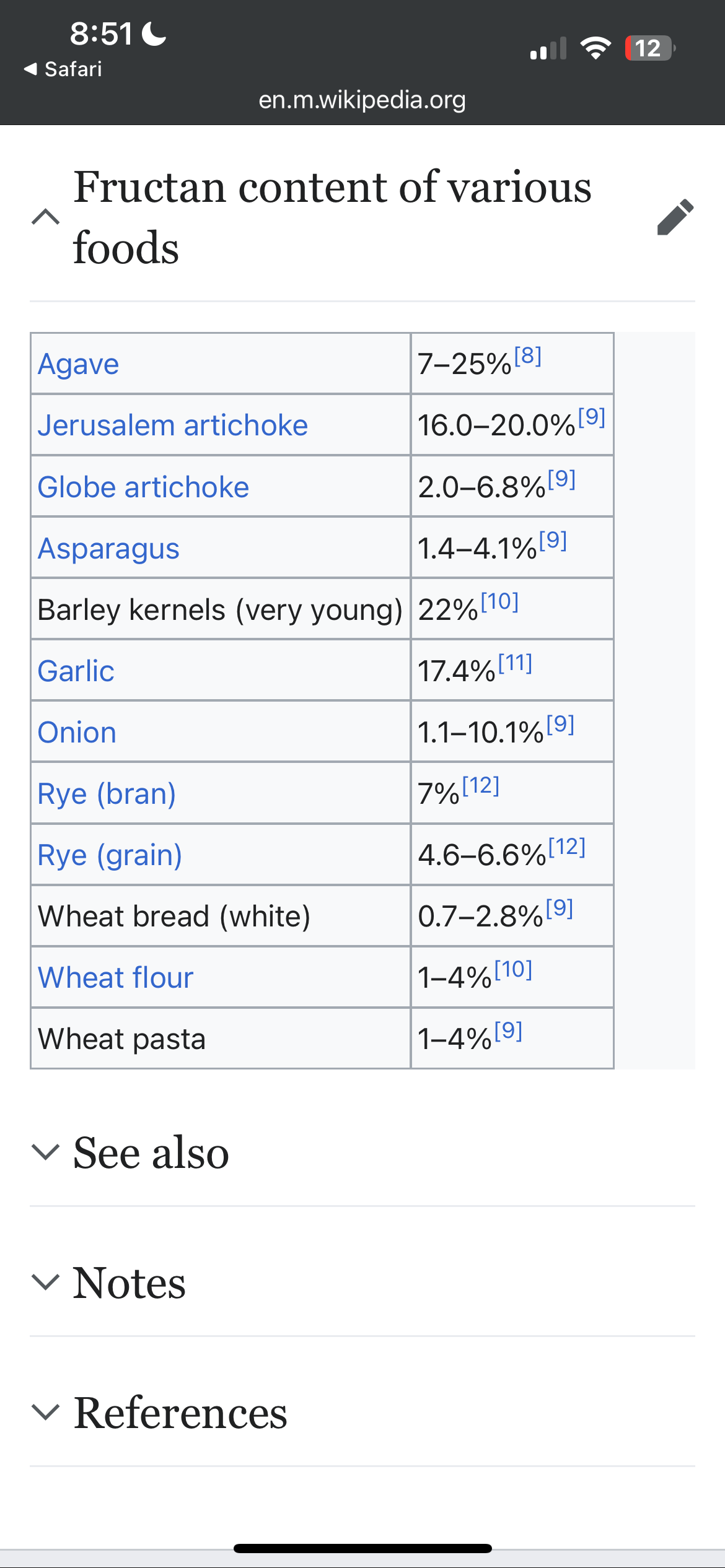Expand the References section
Screen dimensions: 725x1568
(45, 1412)
